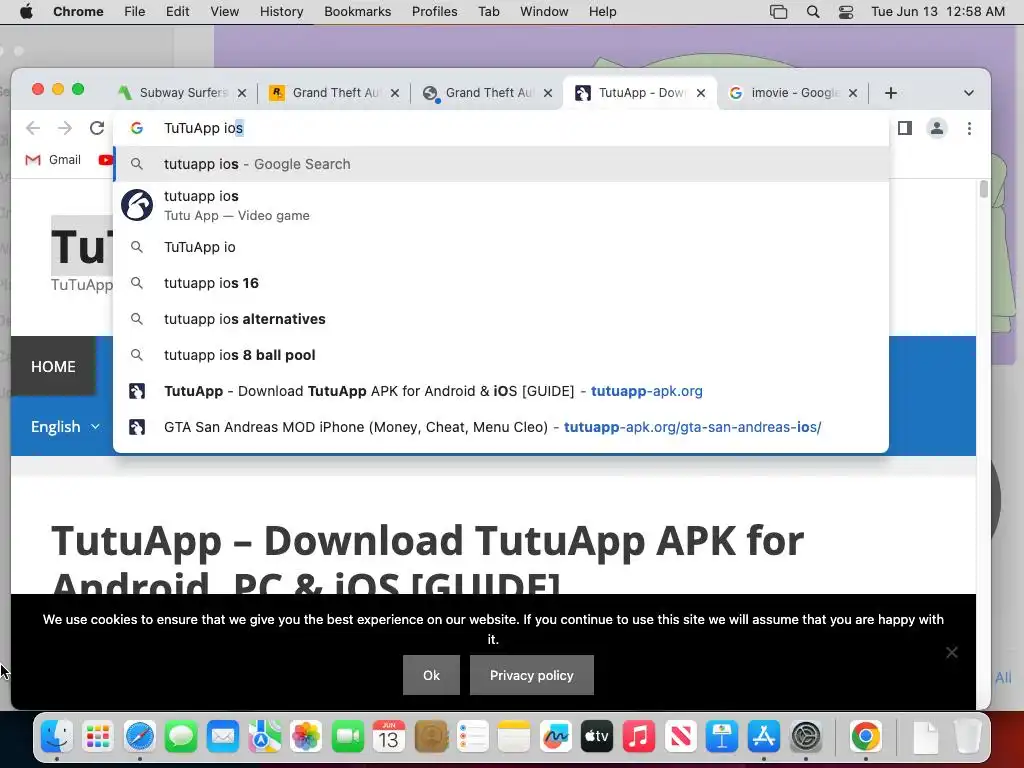
Task: Open Photos from the Dock
Action: click(x=306, y=737)
